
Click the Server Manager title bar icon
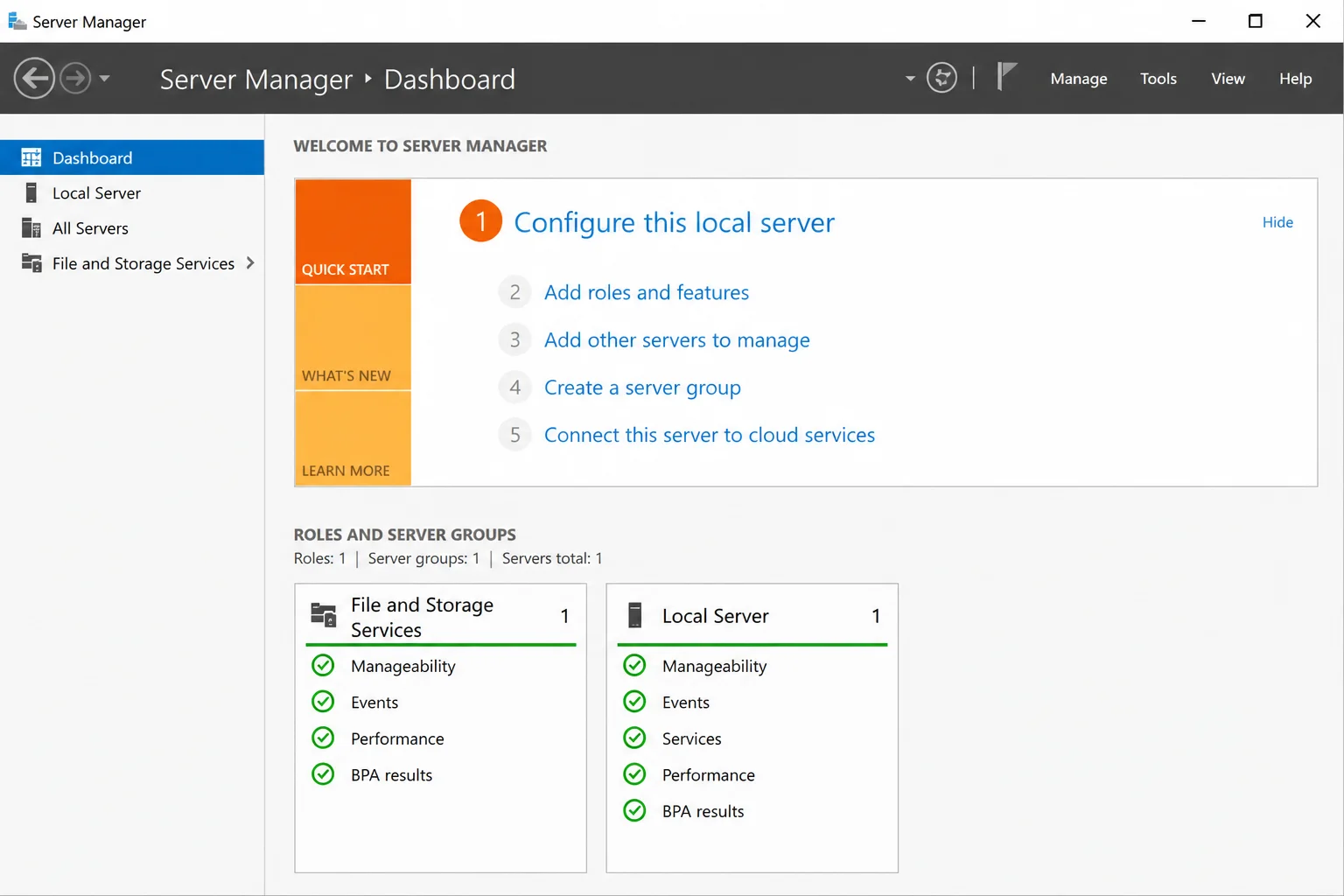[17, 21]
